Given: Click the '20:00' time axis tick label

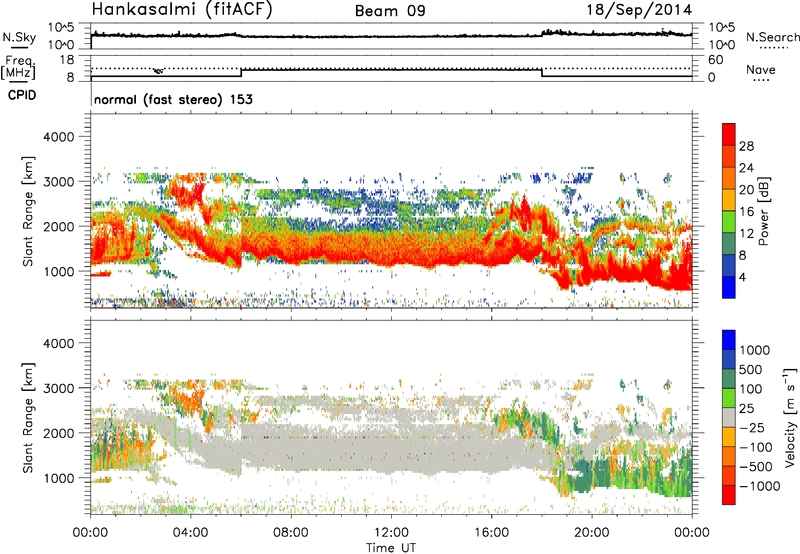Looking at the screenshot, I should [x=591, y=533].
